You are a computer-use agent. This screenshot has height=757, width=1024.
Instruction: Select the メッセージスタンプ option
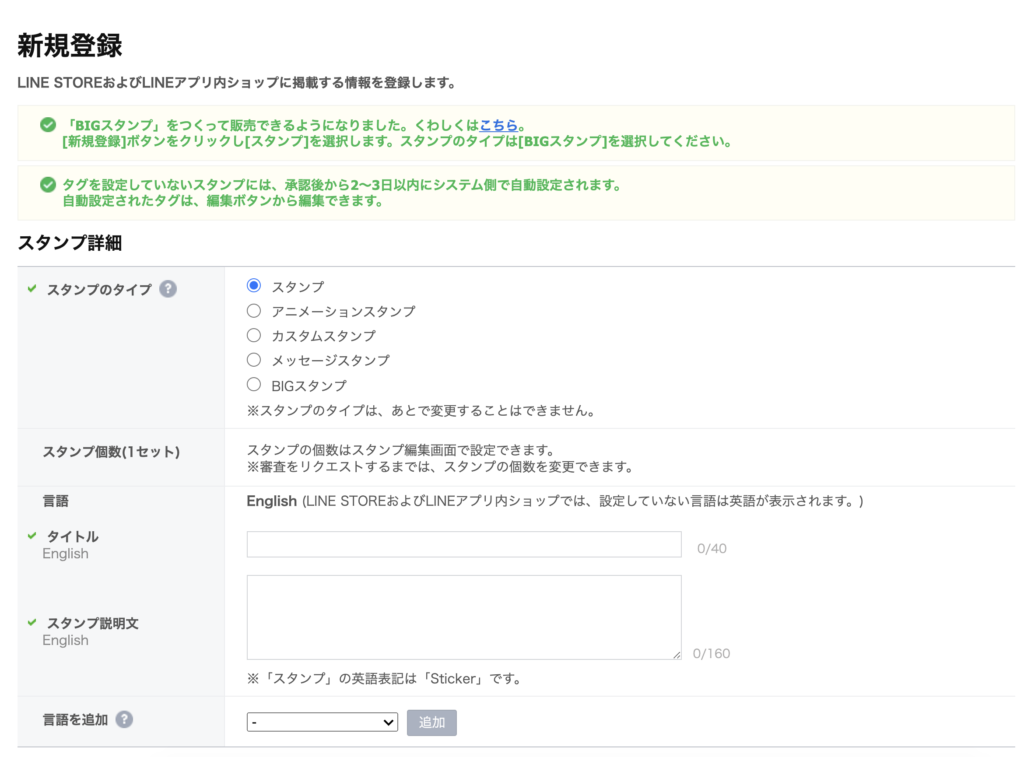point(253,359)
